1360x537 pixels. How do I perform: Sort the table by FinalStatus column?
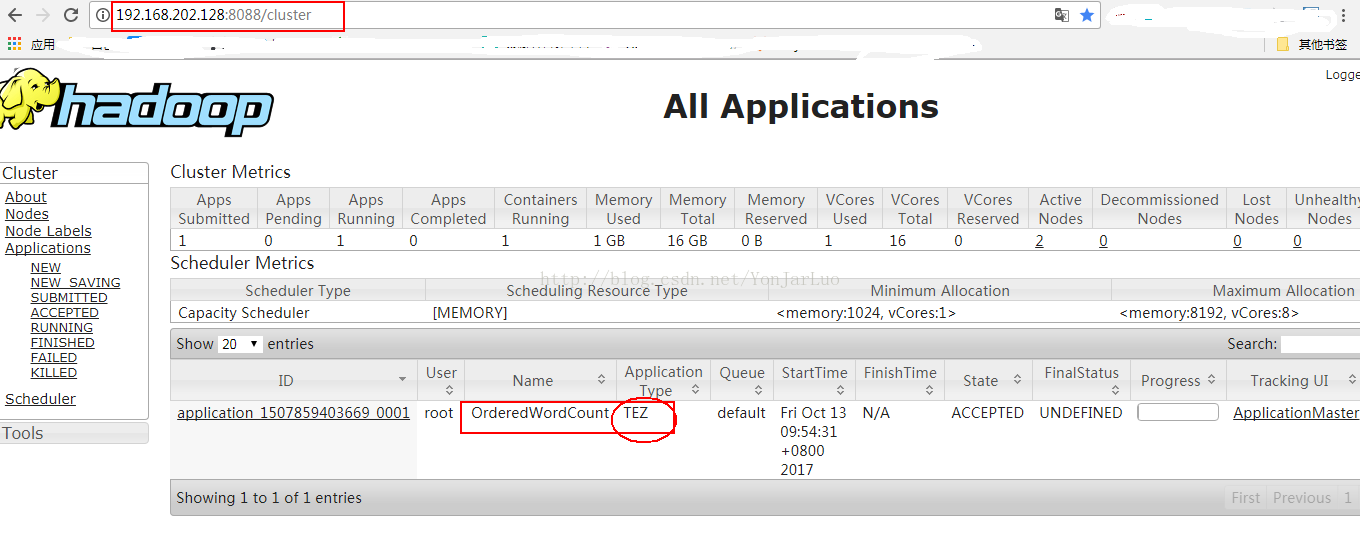pos(1082,381)
